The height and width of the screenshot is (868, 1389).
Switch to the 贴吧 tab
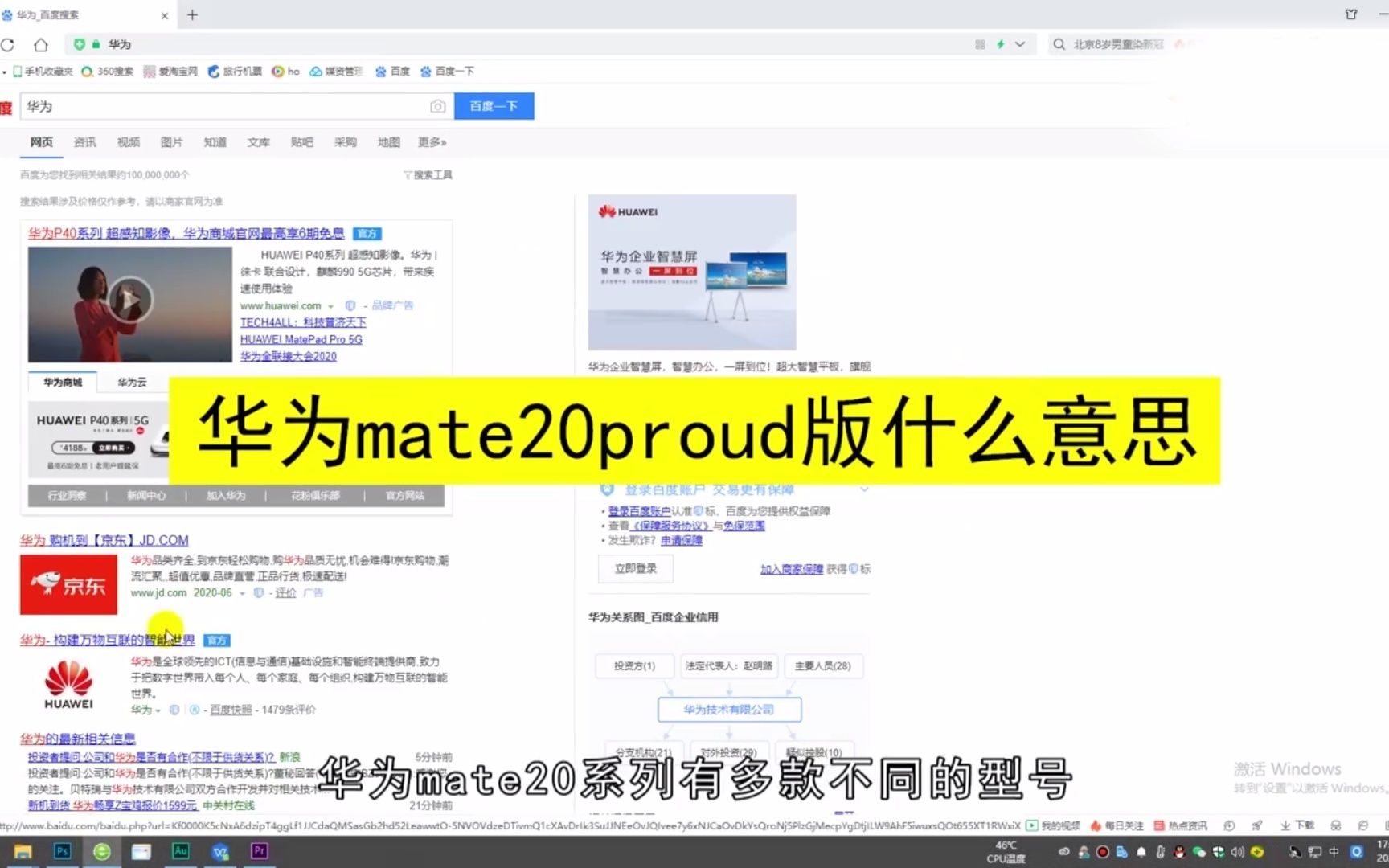tap(301, 142)
